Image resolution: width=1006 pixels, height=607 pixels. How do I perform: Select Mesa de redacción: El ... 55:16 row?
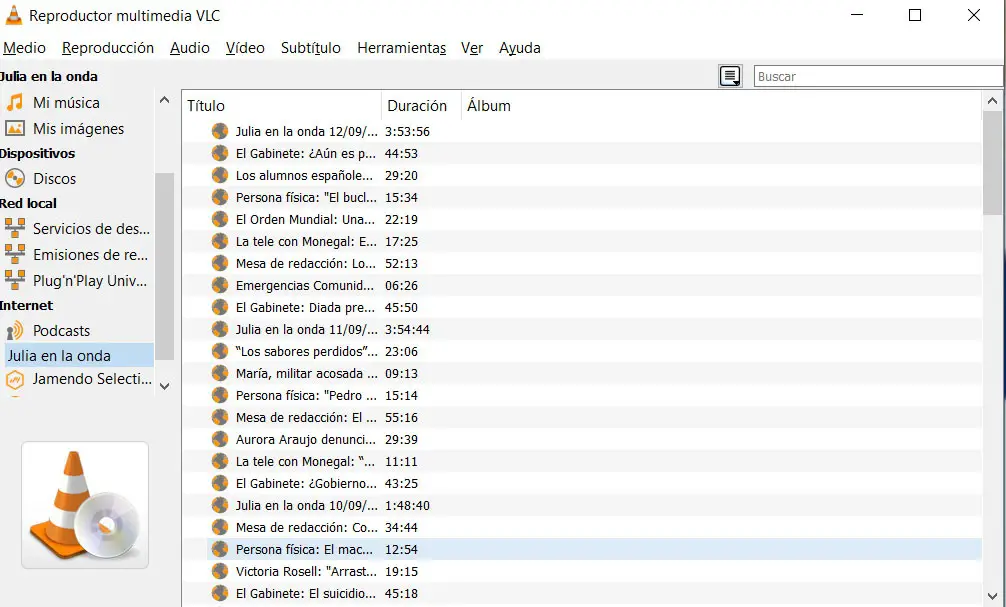[x=594, y=417]
